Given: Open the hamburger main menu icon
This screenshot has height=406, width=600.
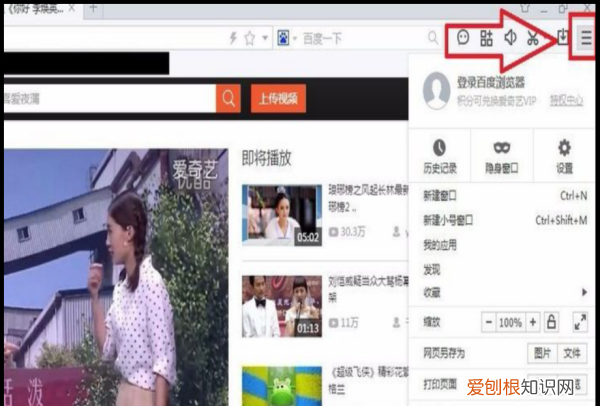Looking at the screenshot, I should (x=586, y=38).
